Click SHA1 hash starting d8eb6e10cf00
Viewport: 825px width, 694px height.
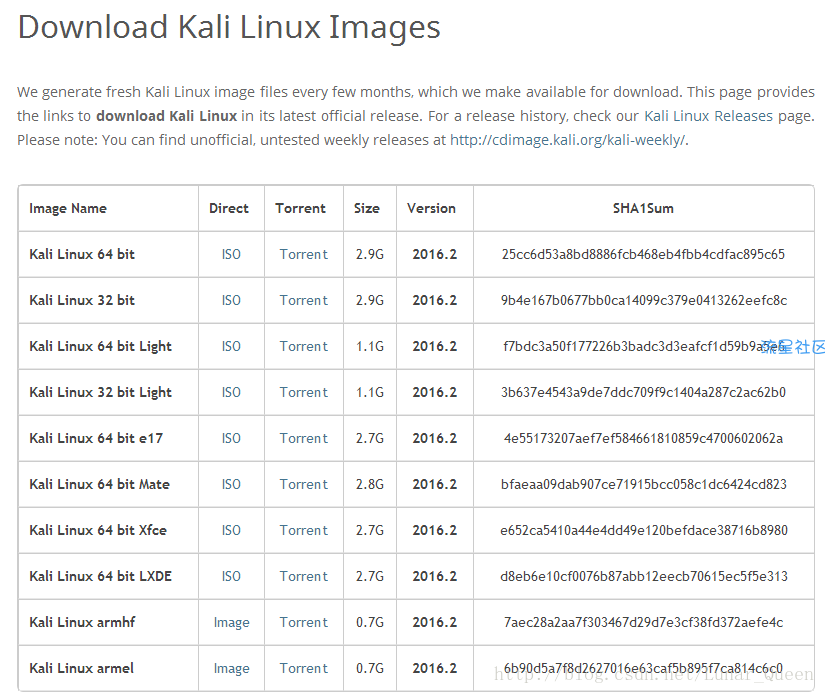pos(643,576)
